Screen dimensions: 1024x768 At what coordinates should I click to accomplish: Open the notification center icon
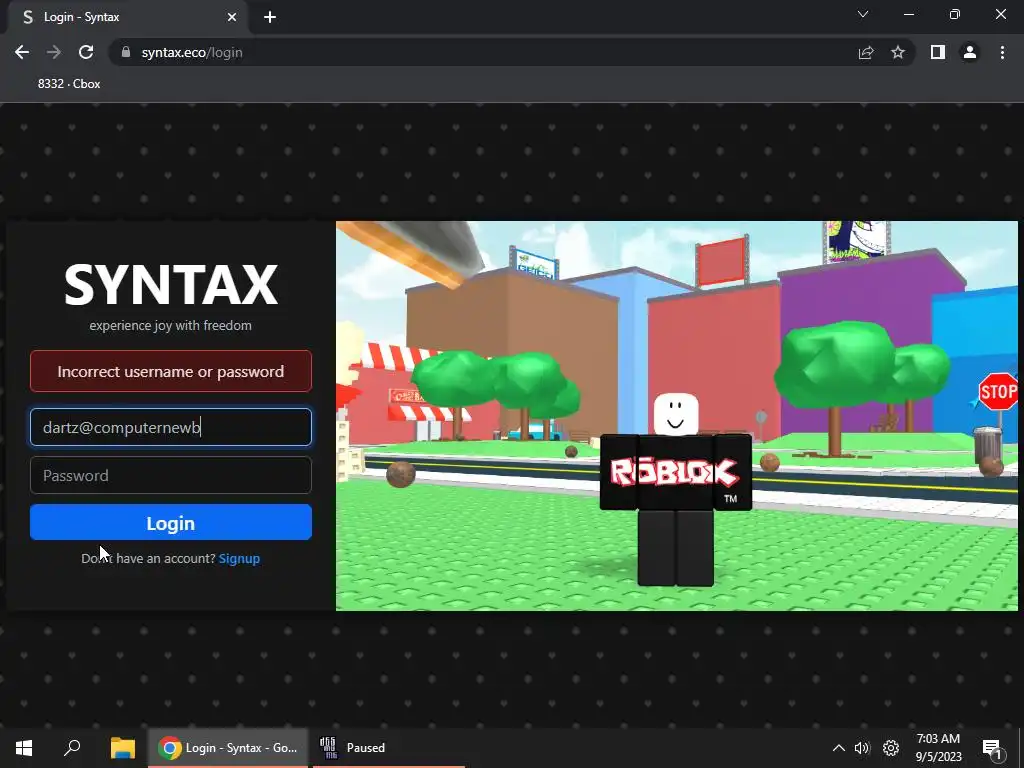coord(992,748)
